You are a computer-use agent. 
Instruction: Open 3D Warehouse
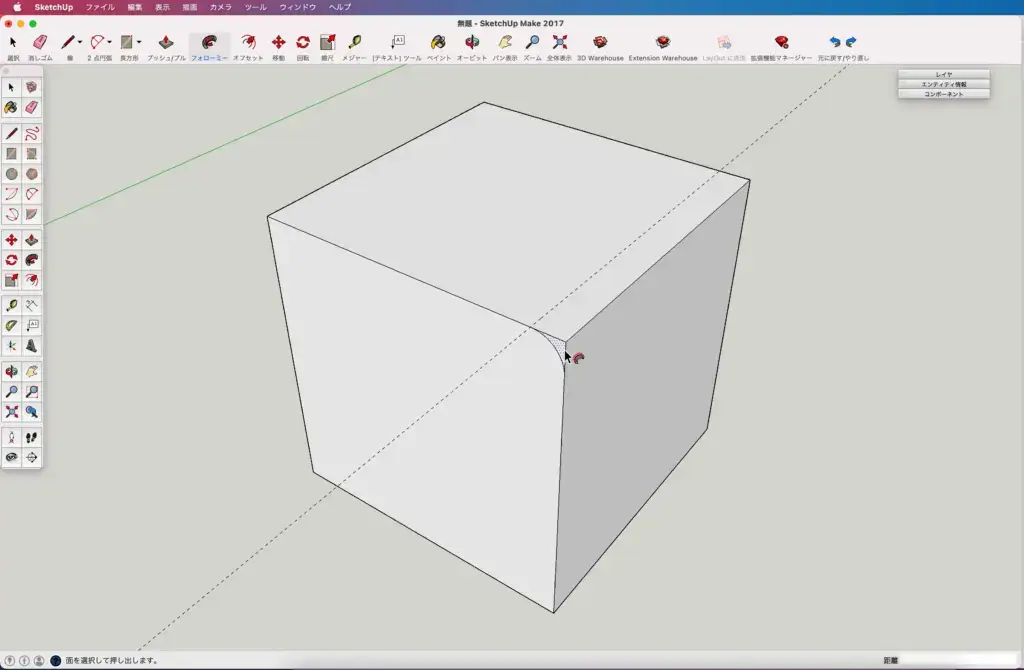[600, 42]
